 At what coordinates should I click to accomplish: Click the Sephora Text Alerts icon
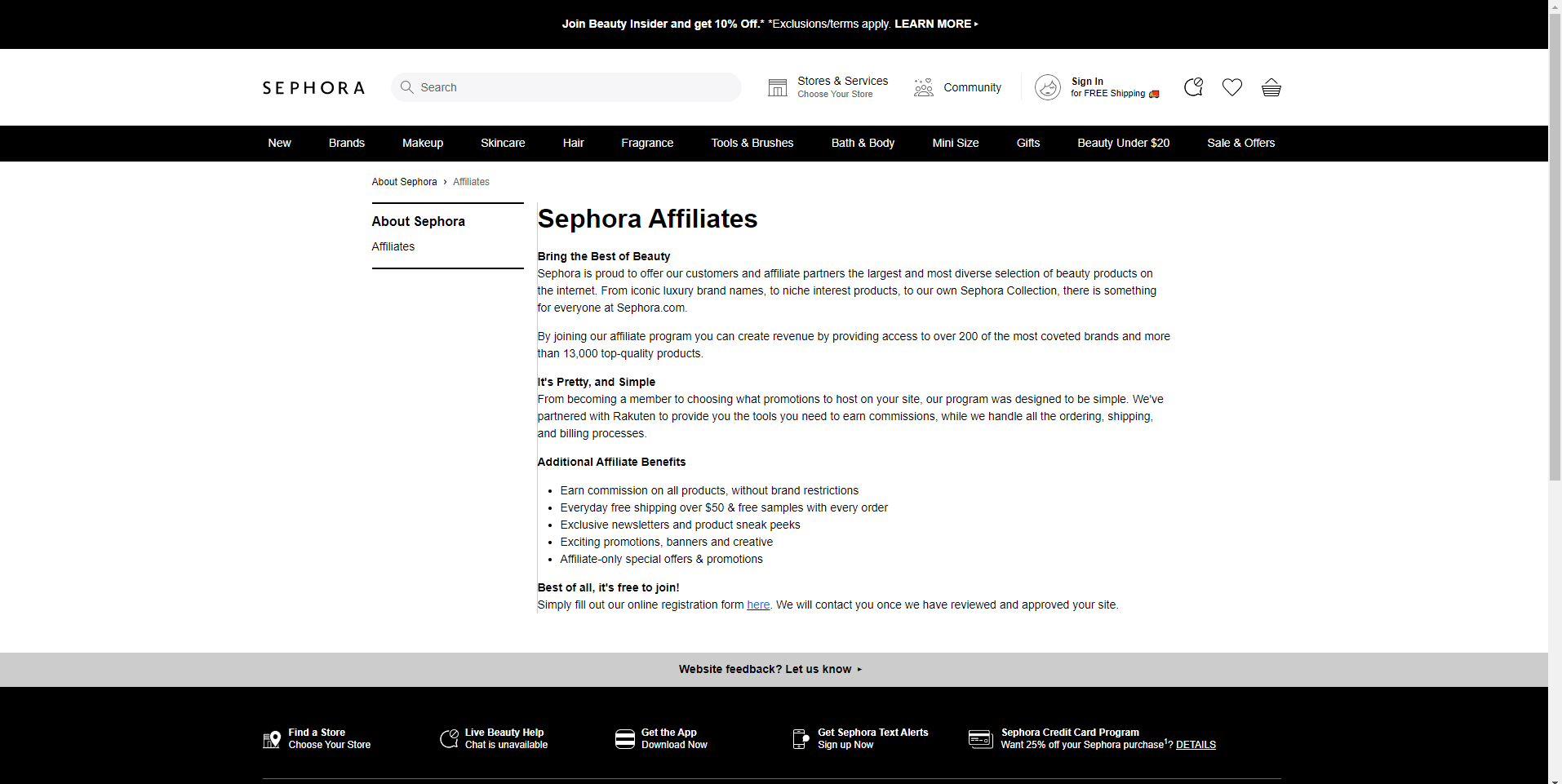[x=799, y=738]
